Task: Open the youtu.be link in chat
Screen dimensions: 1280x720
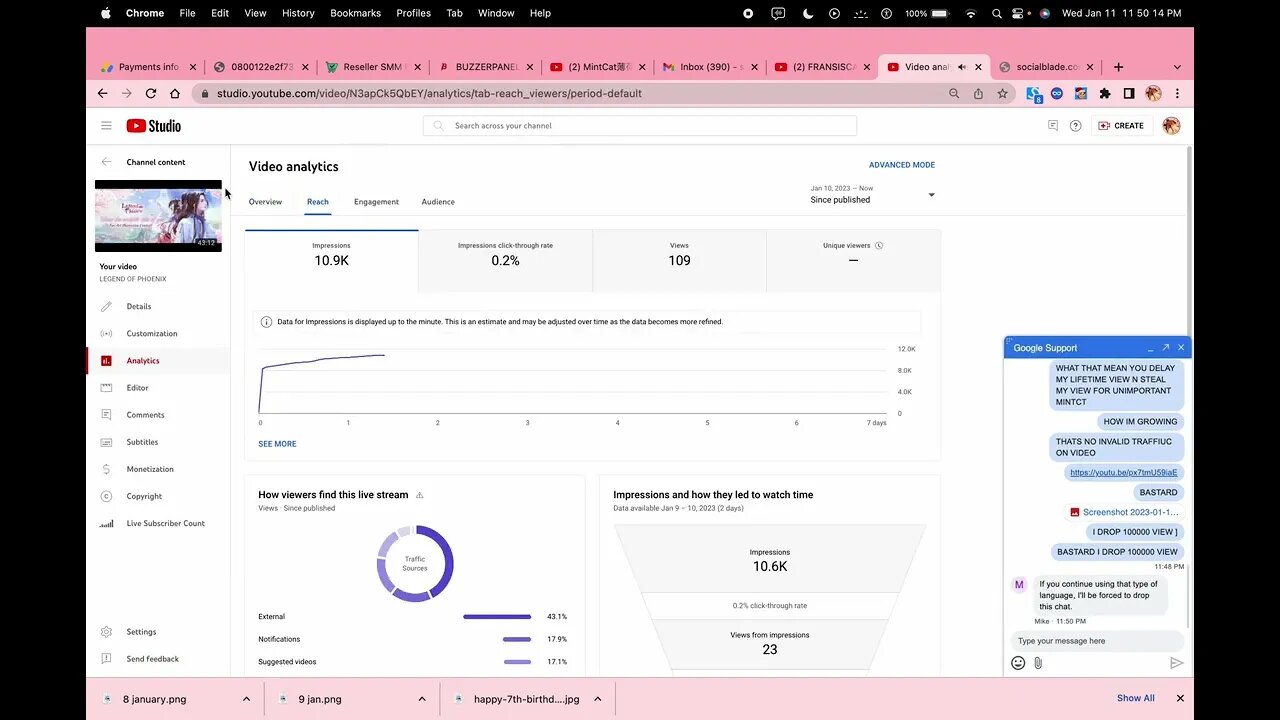Action: click(1124, 472)
